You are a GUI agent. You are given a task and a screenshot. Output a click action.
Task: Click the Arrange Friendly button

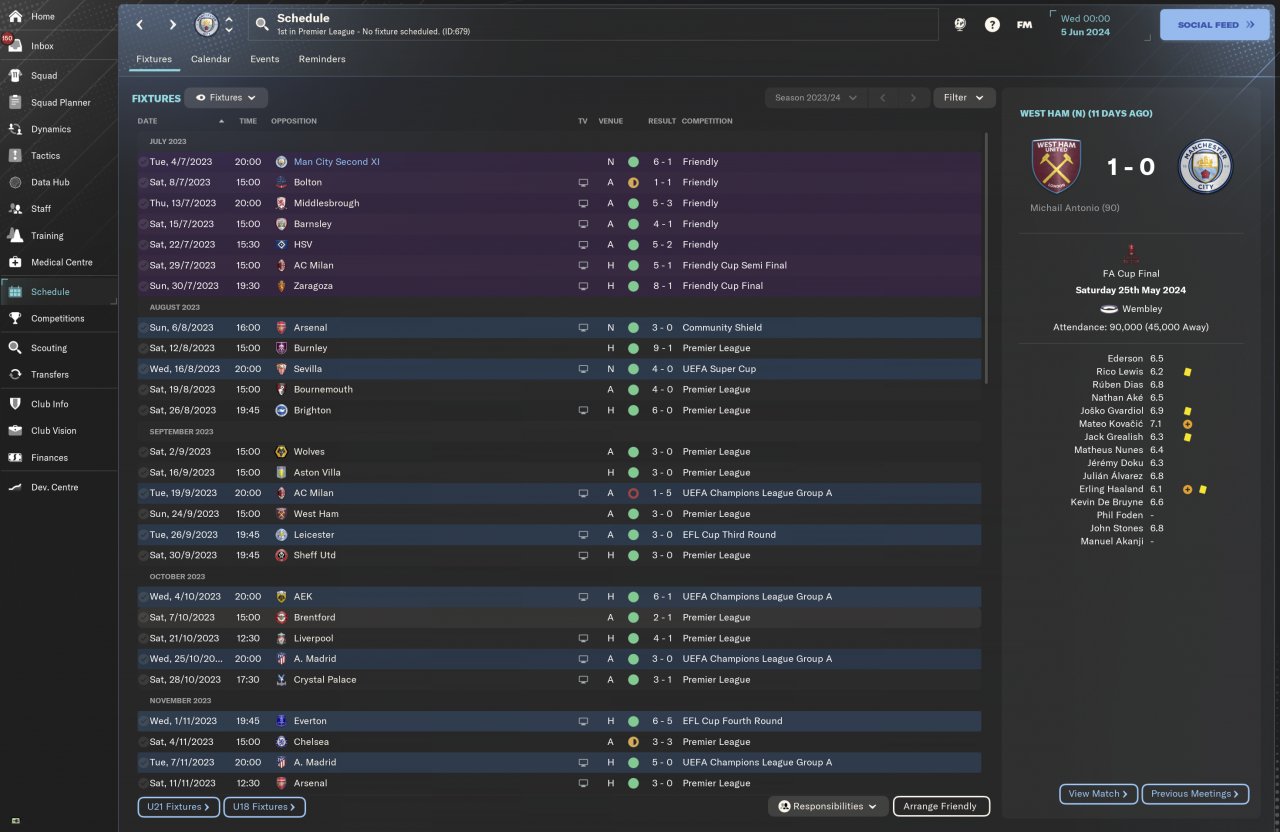tap(940, 806)
